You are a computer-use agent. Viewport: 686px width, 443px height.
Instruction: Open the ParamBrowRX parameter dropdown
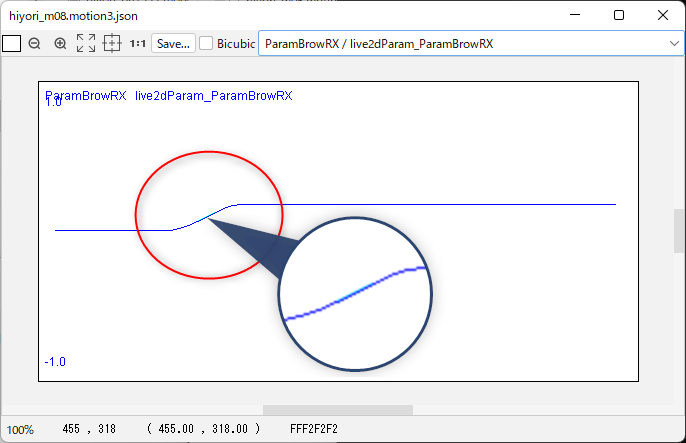(x=460, y=44)
